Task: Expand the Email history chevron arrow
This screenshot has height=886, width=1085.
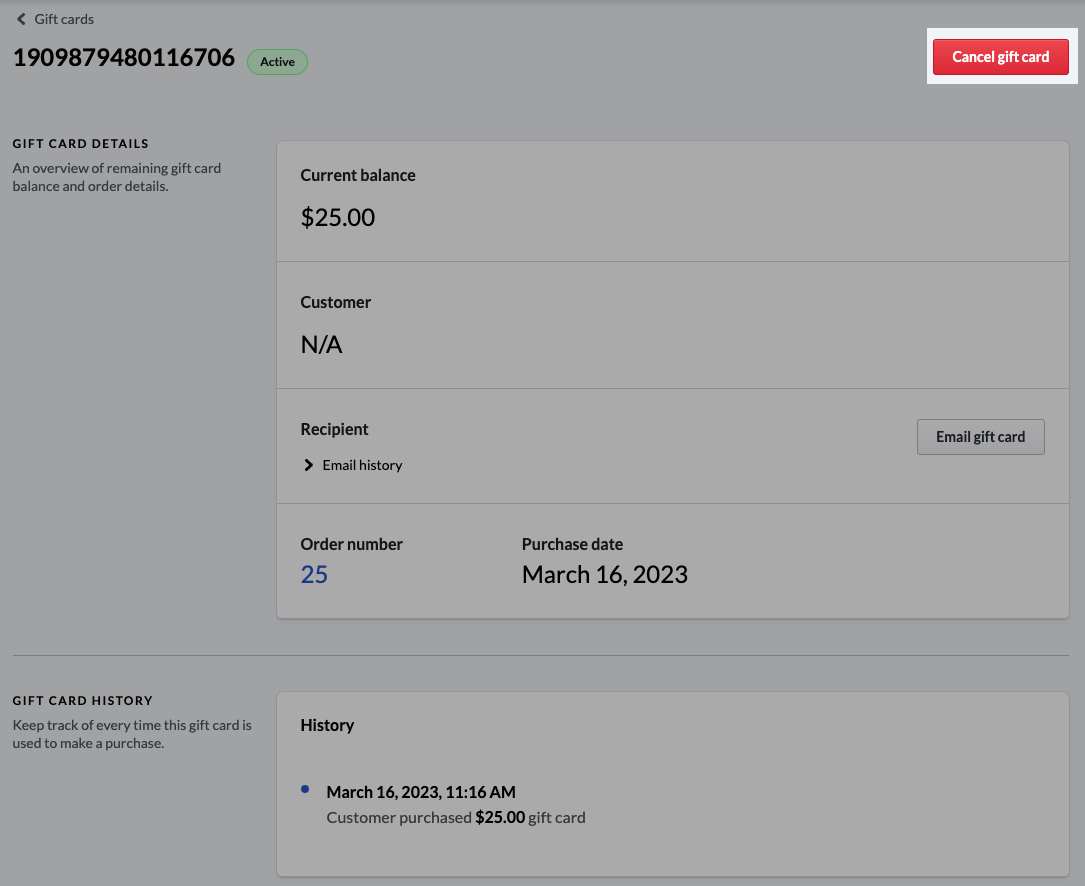Action: pos(308,465)
